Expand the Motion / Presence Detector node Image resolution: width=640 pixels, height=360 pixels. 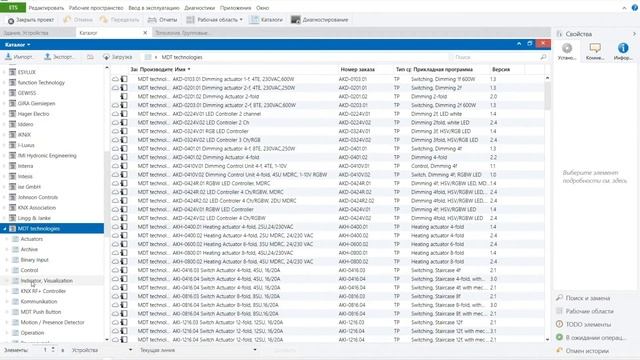pyautogui.click(x=7, y=322)
